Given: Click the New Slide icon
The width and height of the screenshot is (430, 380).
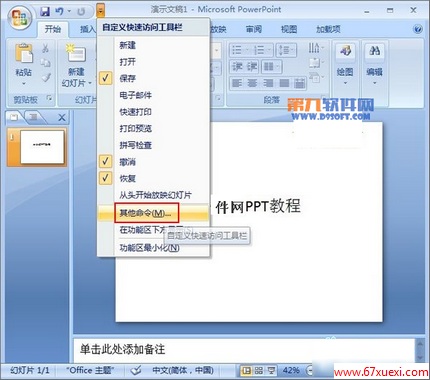Looking at the screenshot, I should [x=76, y=53].
